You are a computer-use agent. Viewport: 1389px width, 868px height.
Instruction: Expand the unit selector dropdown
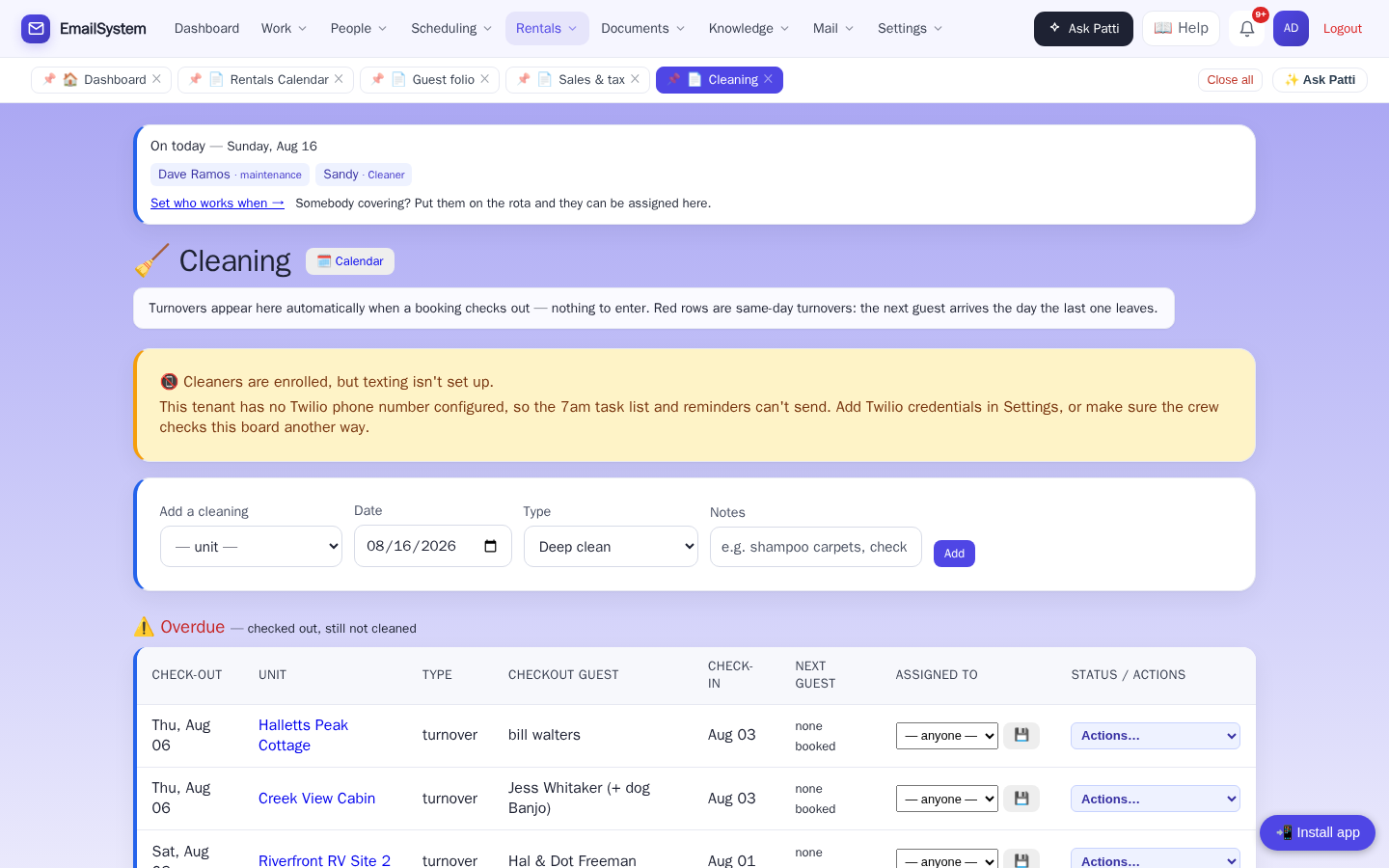251,546
